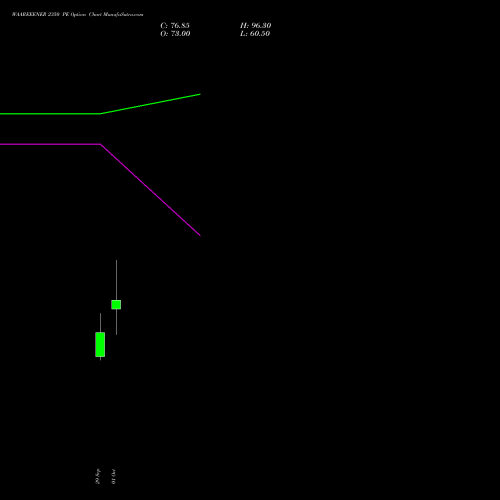Click the chart title text at top left
Viewport: 500px width, 500px height.
[x=78, y=15]
